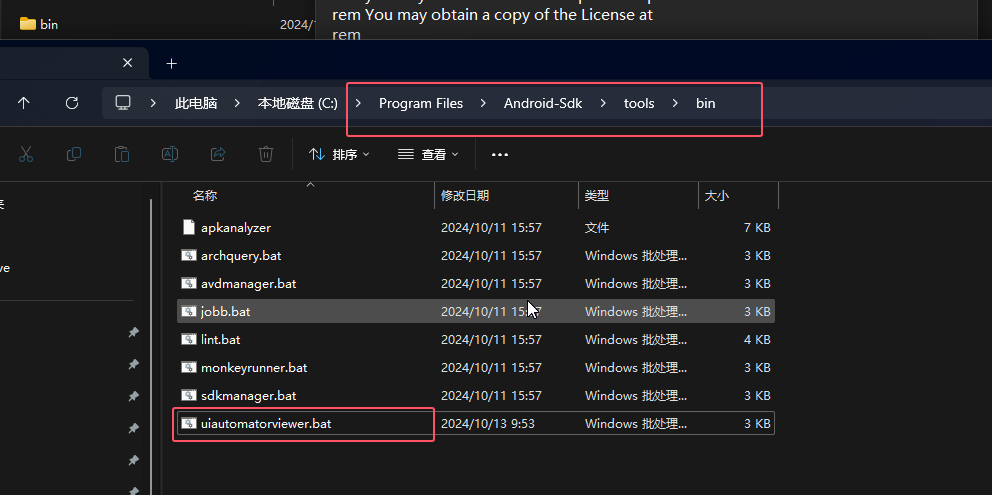Expand the chevron after 此电脑 in address bar
992x495 pixels.
tap(237, 103)
